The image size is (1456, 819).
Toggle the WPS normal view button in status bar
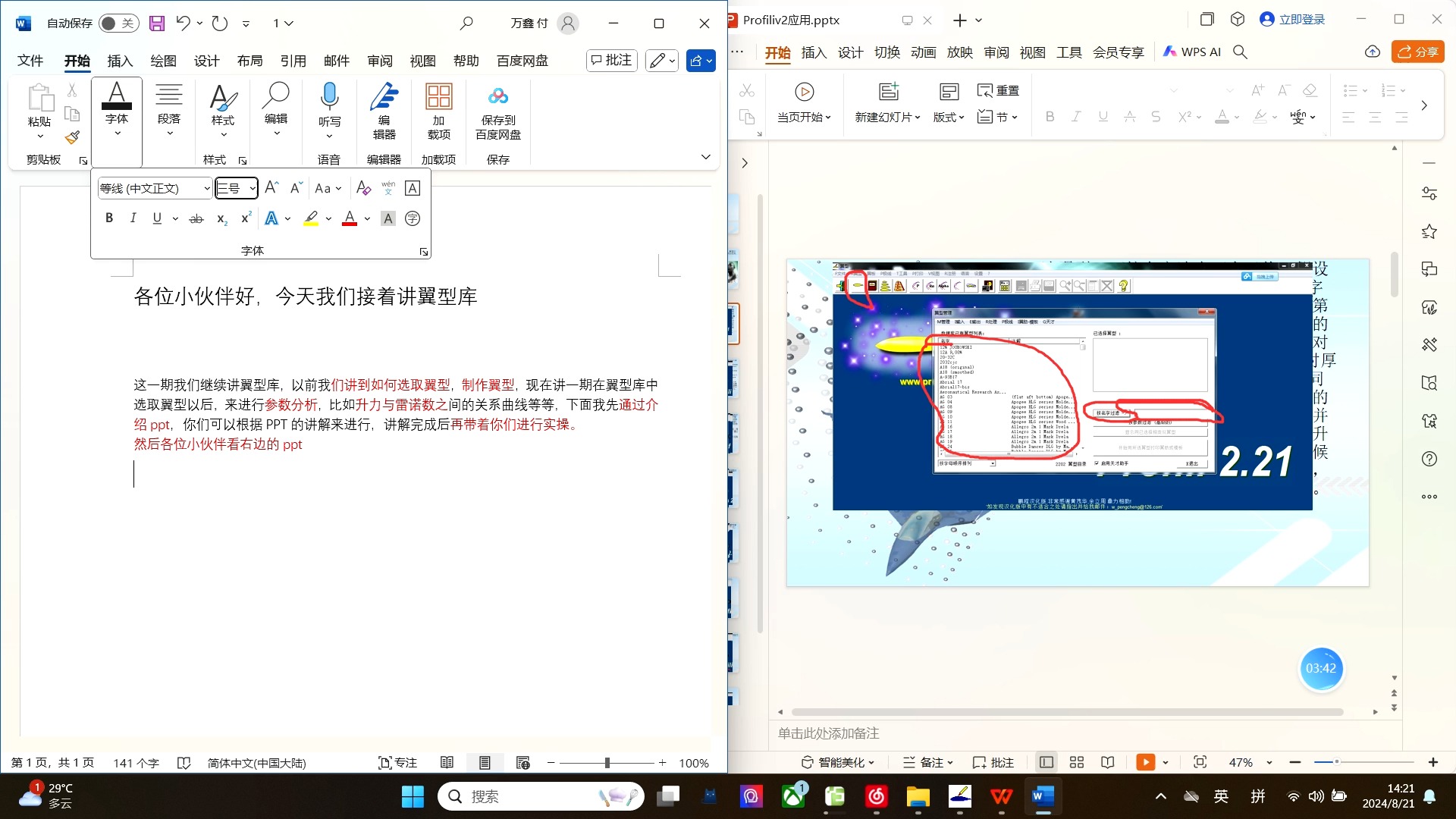point(1046,762)
